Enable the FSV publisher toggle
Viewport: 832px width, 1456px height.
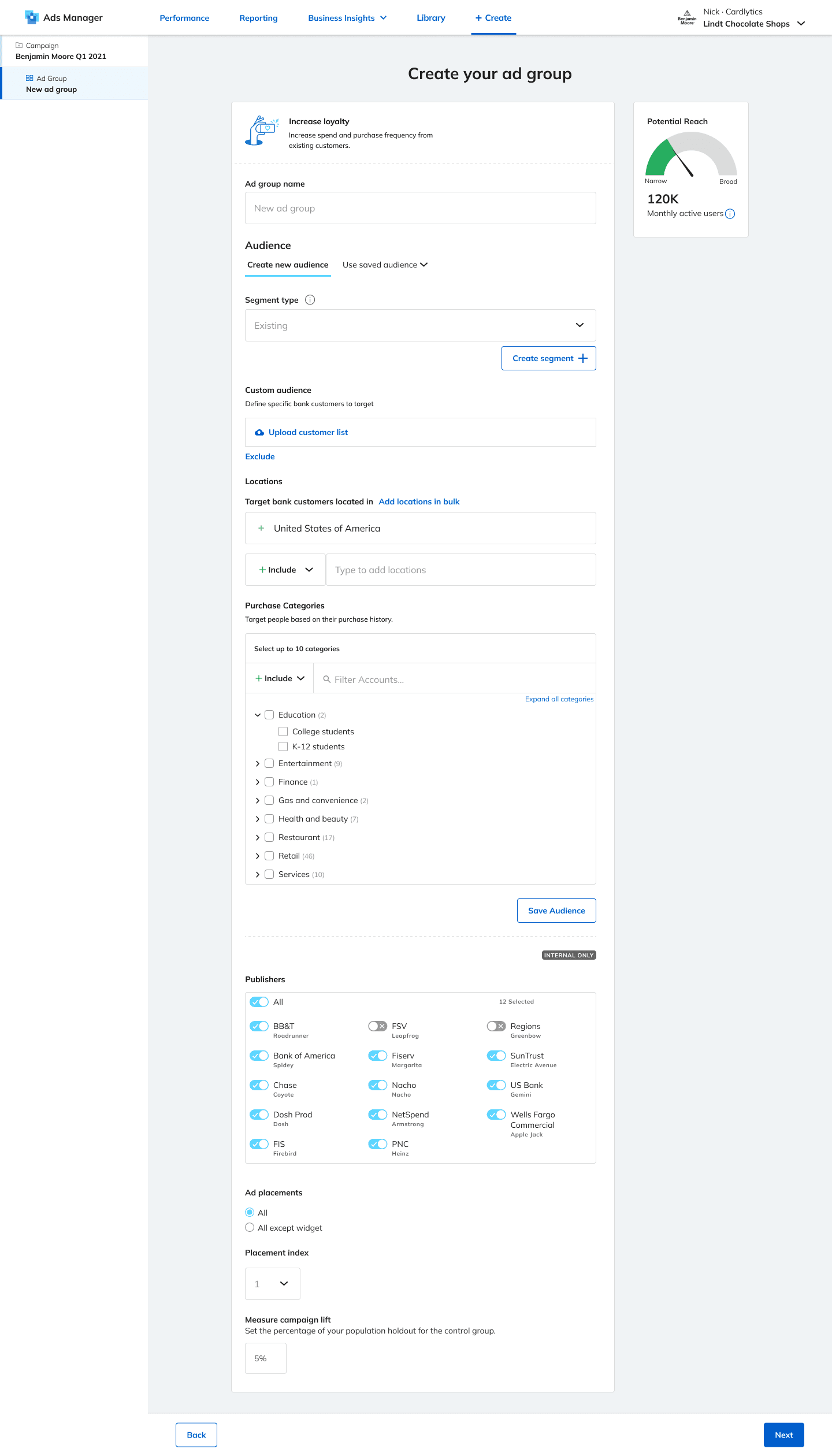pos(378,1026)
